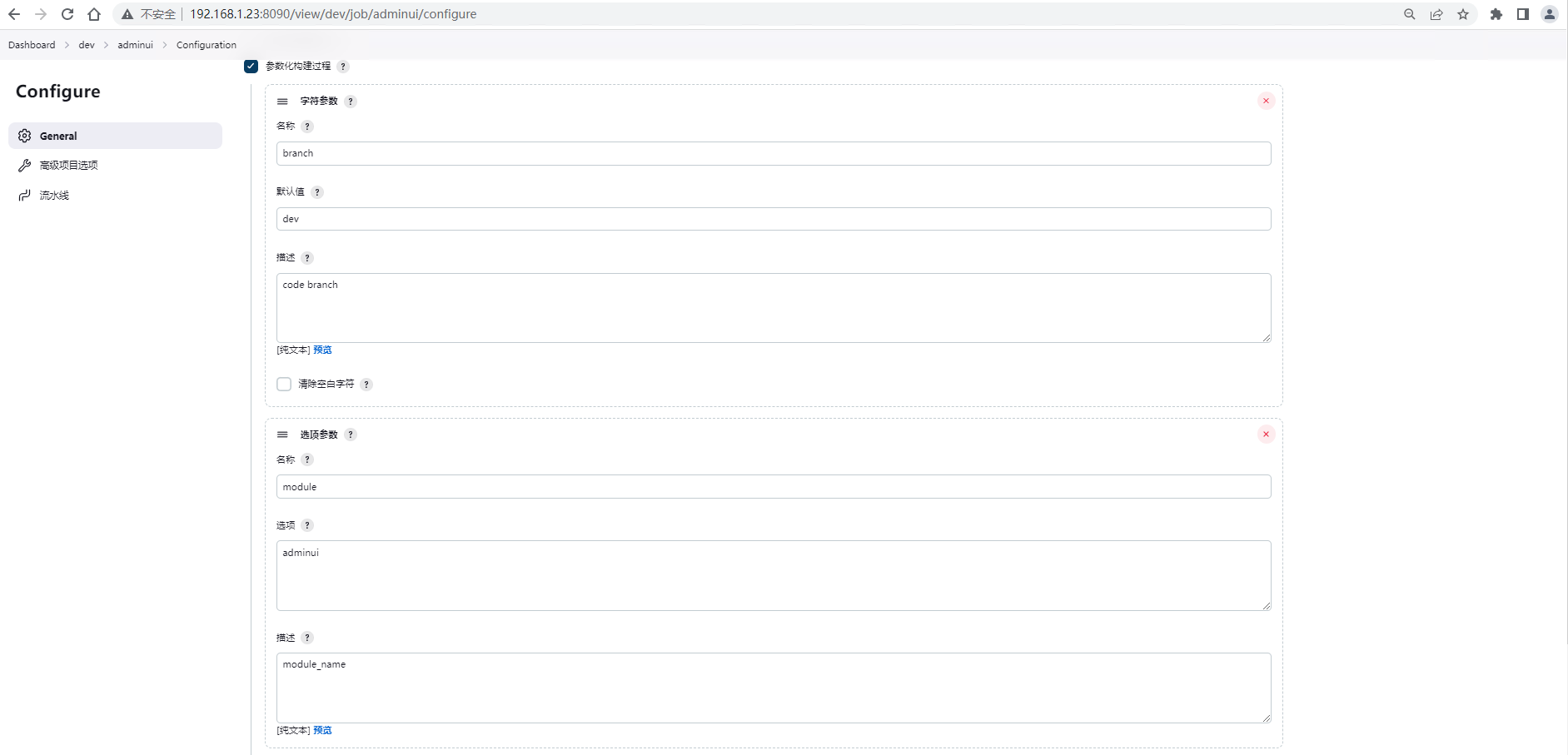Select the General section in sidebar
Screen dimensions: 1568x755
pyautogui.click(x=115, y=136)
